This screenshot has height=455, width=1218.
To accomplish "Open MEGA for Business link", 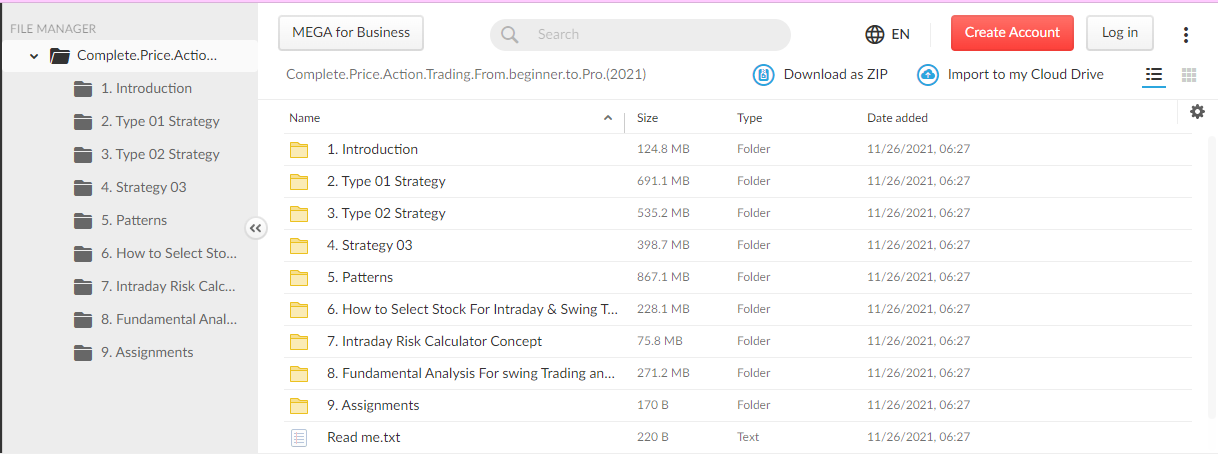I will click(351, 33).
